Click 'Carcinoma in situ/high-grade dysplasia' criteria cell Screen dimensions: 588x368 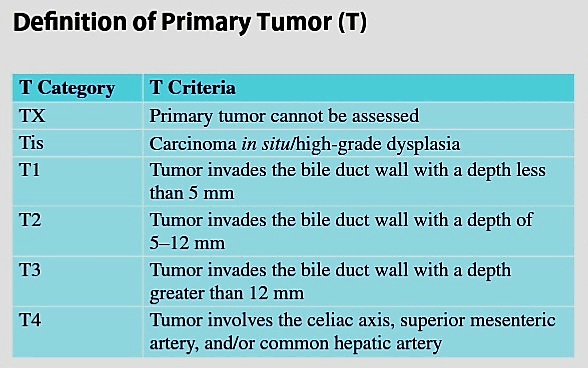358,143
